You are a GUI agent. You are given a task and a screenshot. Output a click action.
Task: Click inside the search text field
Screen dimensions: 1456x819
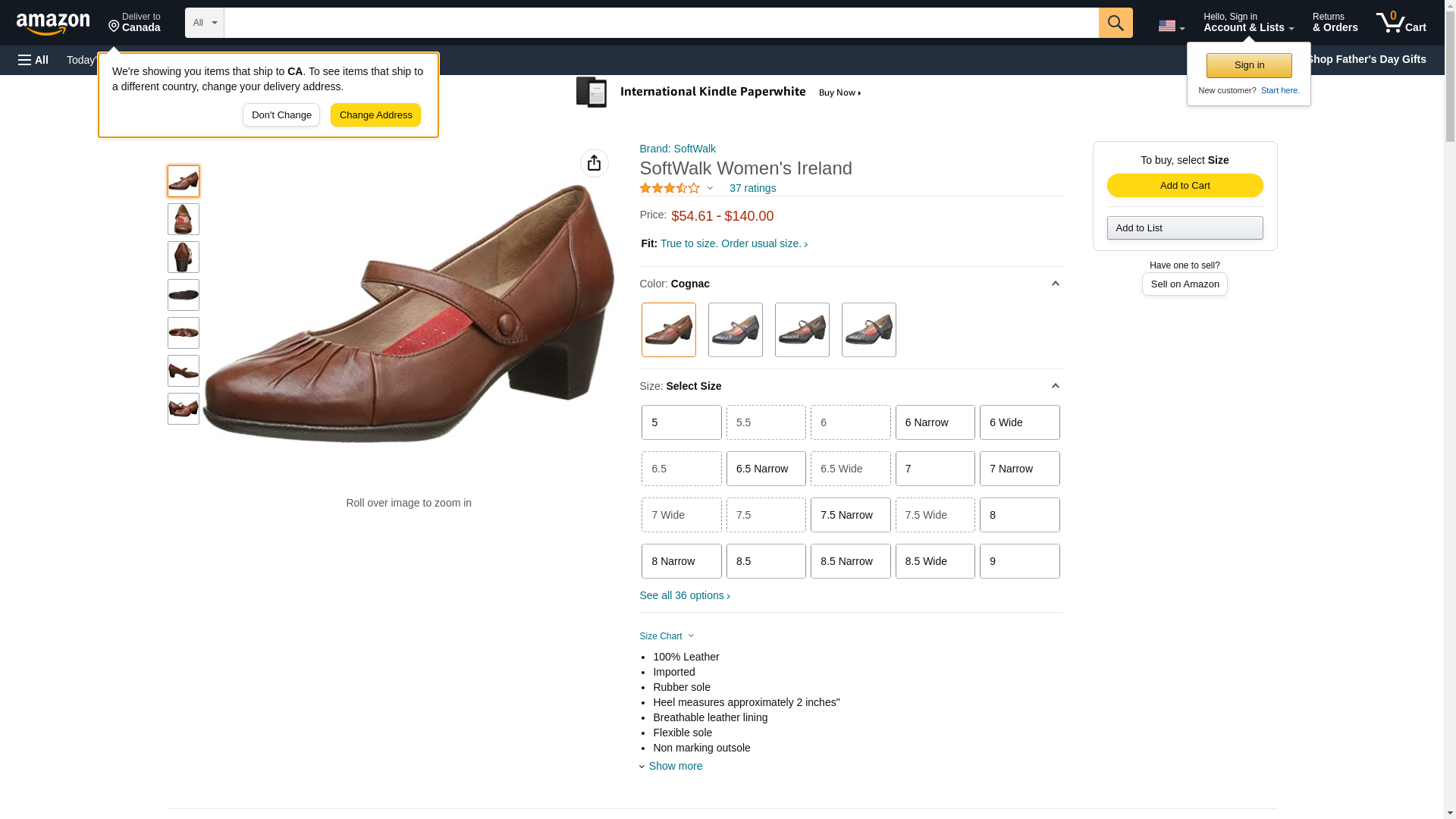point(660,23)
